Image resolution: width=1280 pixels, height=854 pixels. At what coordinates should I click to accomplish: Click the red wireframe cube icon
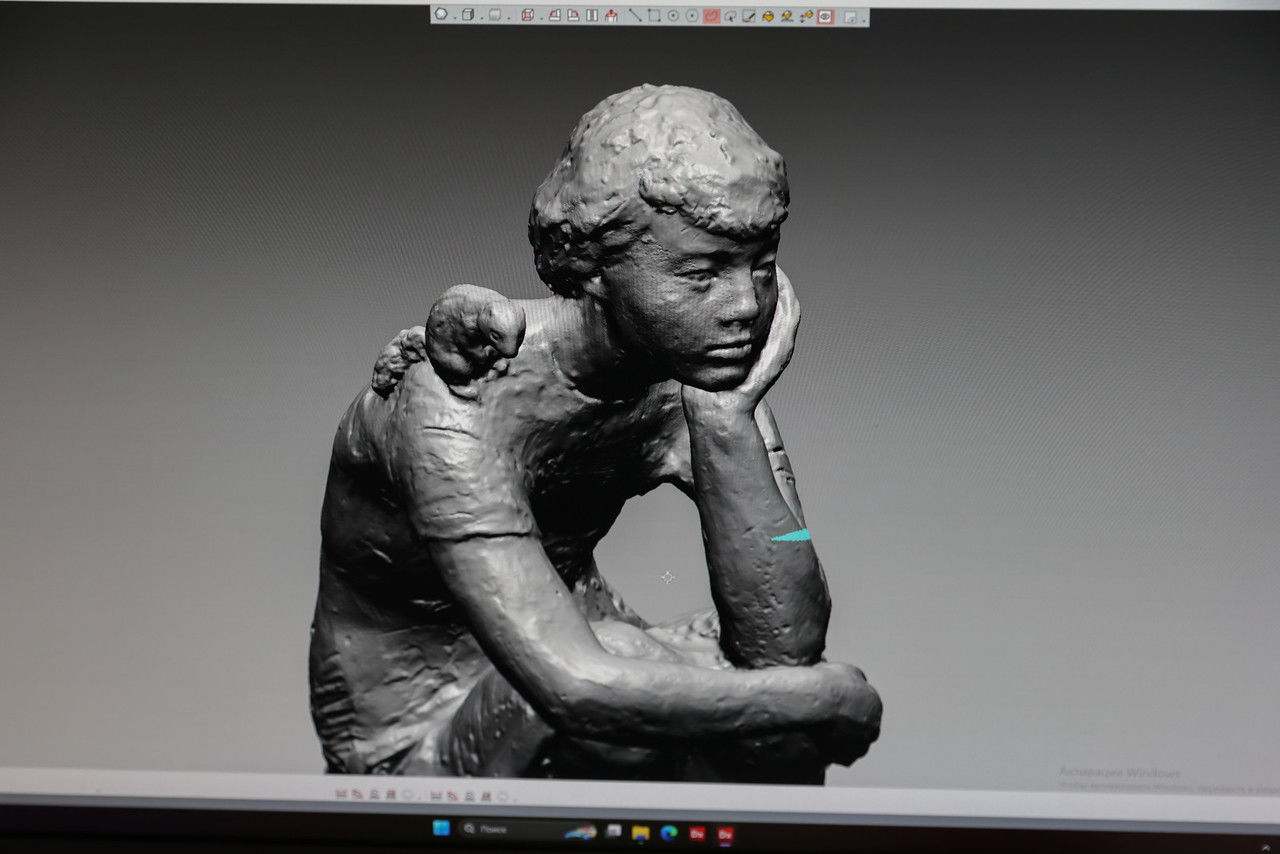click(x=527, y=15)
